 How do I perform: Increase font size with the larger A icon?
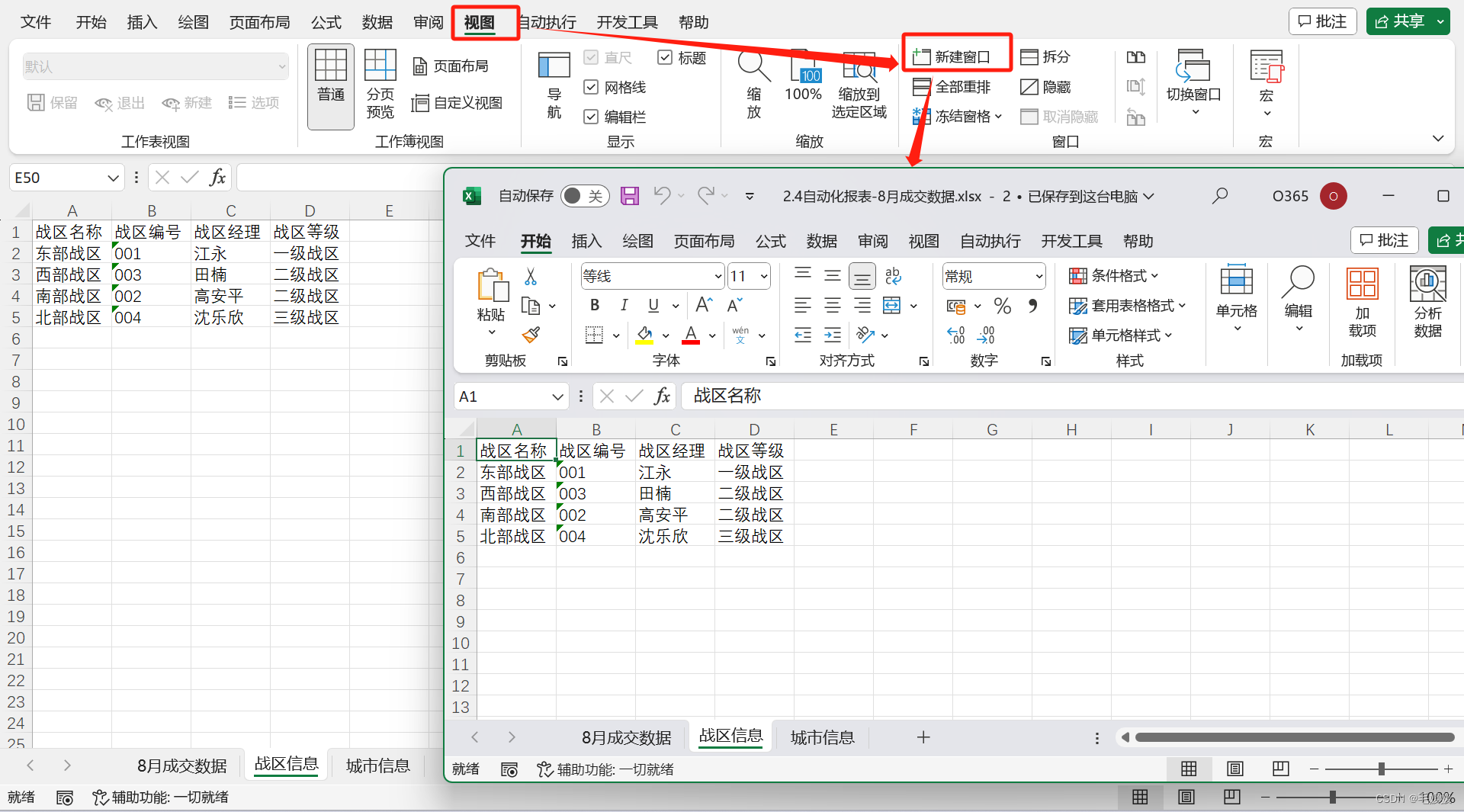tap(704, 306)
